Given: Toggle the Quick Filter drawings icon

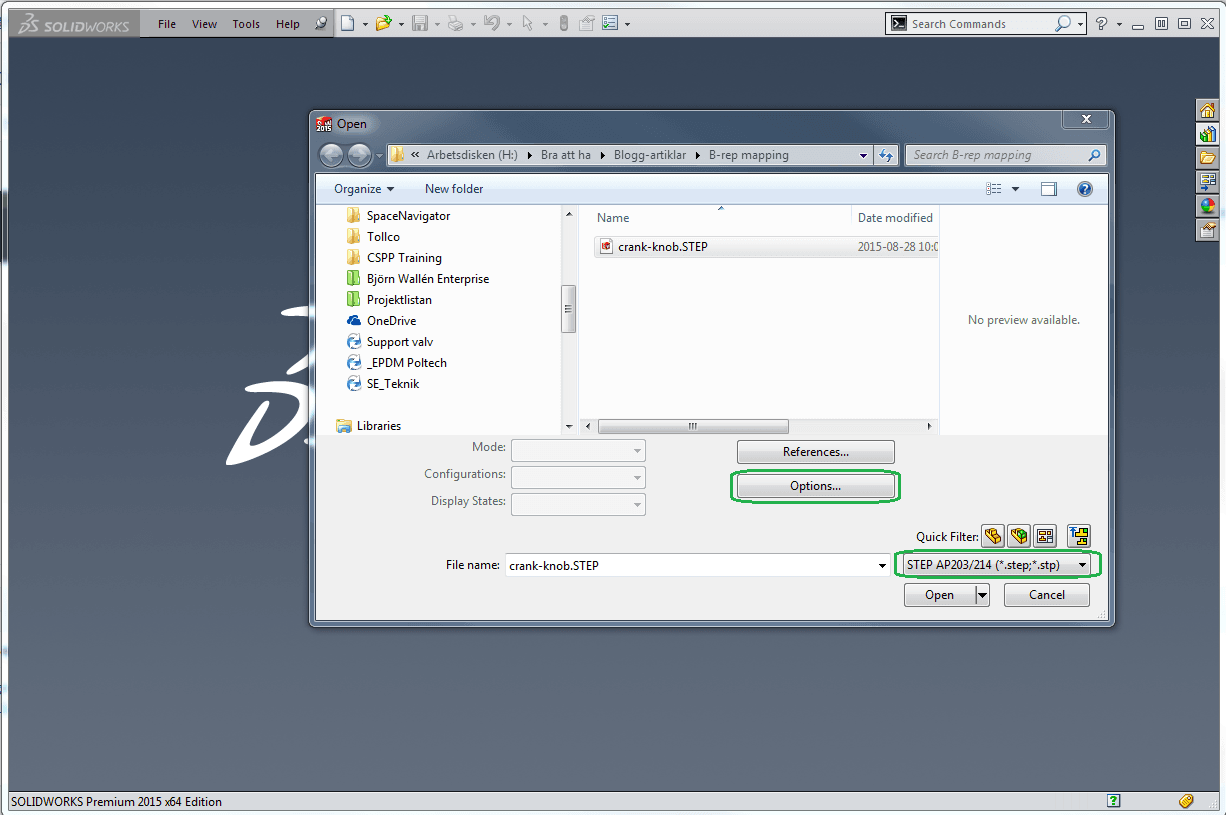Looking at the screenshot, I should (x=1044, y=536).
